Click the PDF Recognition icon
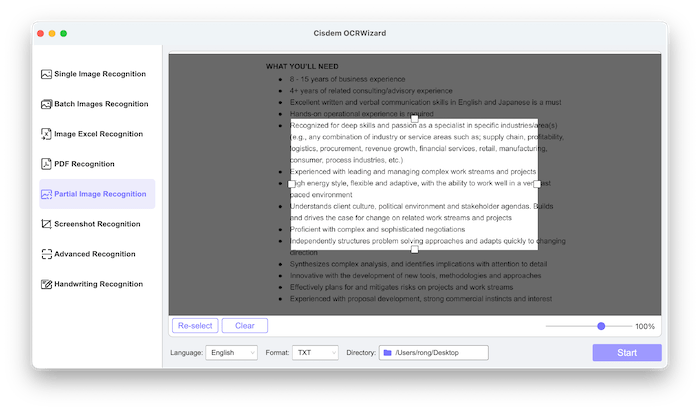The height and width of the screenshot is (411, 700). pyautogui.click(x=46, y=164)
